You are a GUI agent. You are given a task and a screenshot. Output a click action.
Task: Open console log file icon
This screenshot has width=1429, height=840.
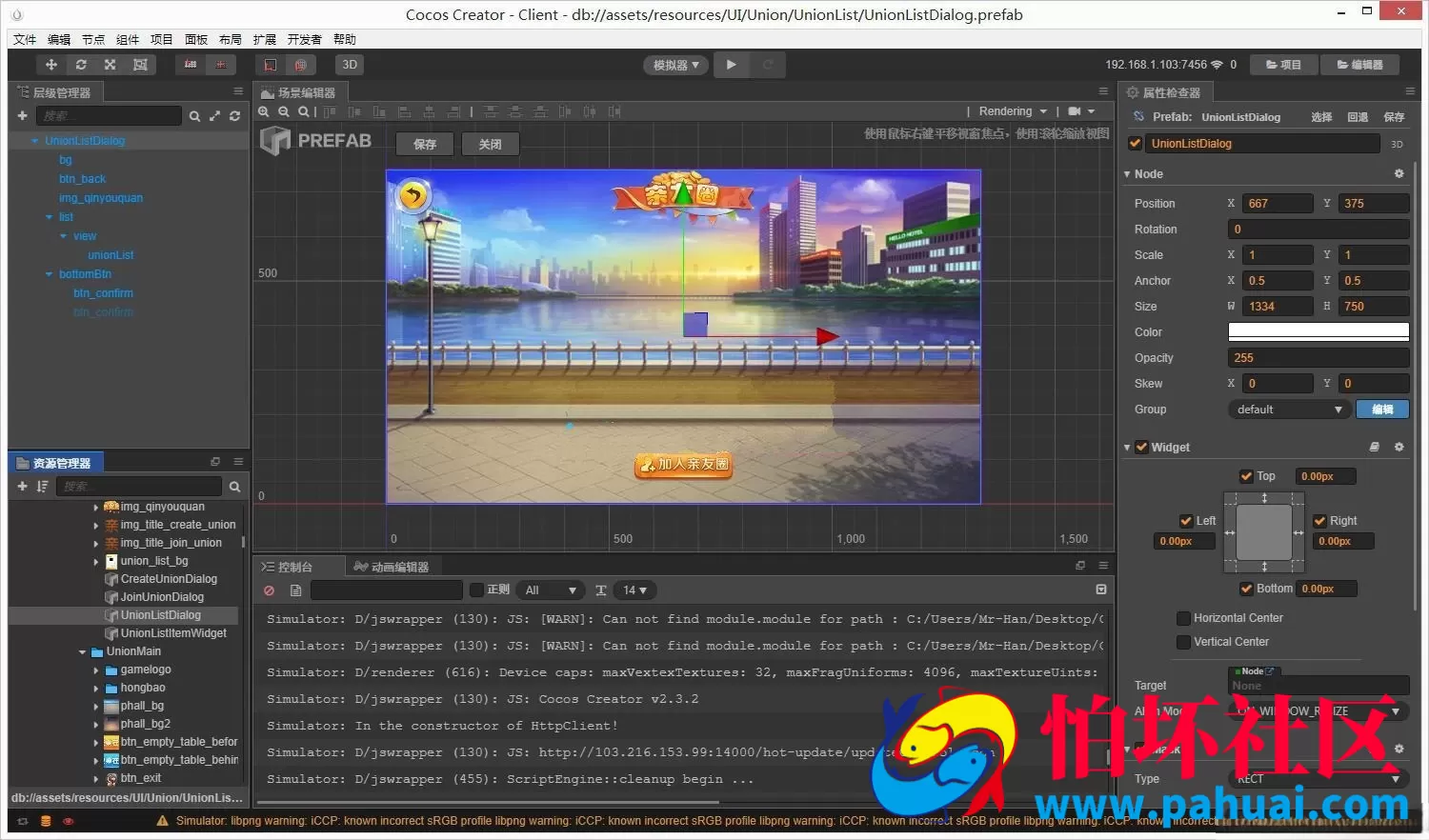[x=295, y=590]
